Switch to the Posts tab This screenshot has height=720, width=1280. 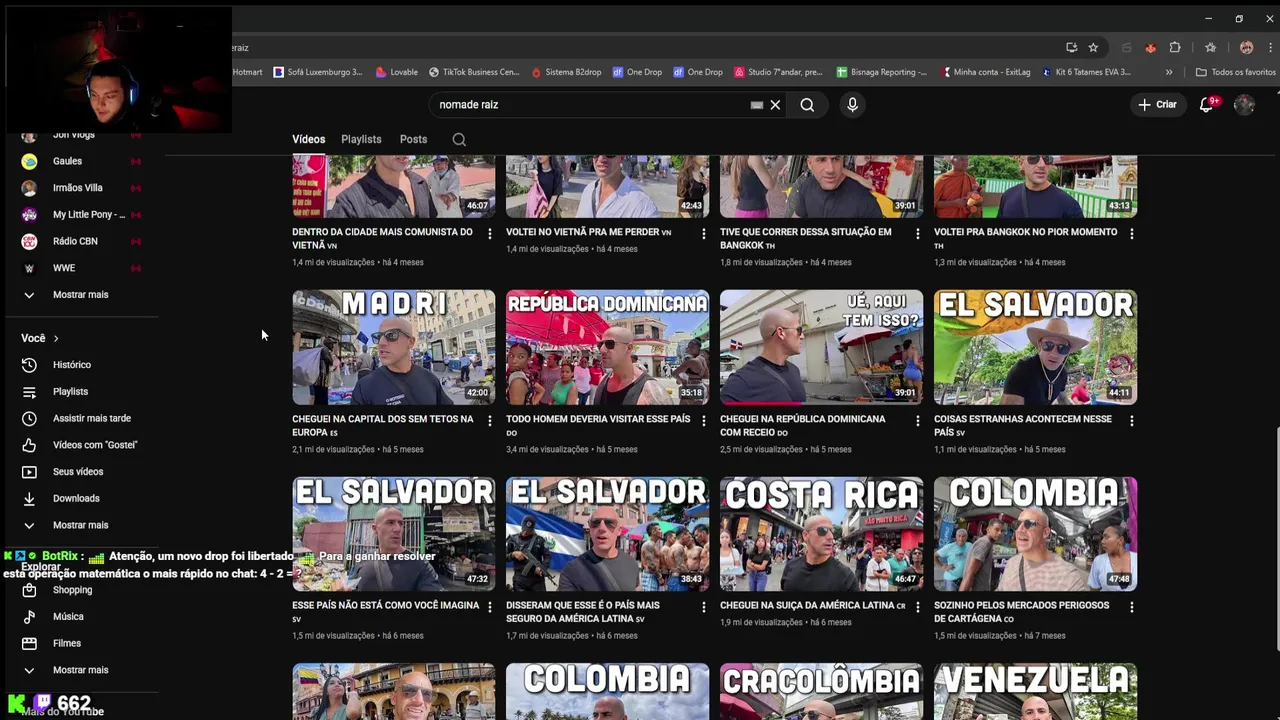click(413, 139)
